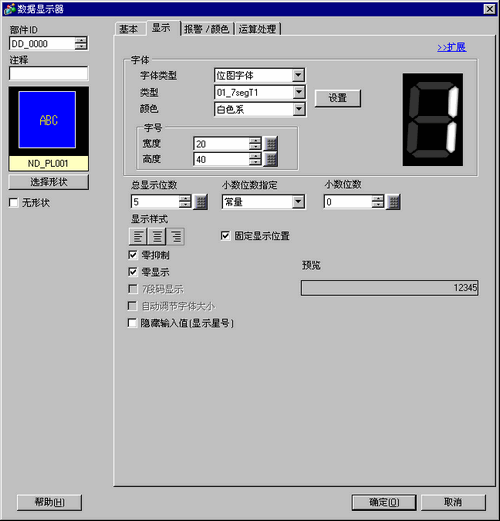This screenshot has height=521, width=500.
Task: Open keypad icon next to 高度 field
Action: point(271,159)
